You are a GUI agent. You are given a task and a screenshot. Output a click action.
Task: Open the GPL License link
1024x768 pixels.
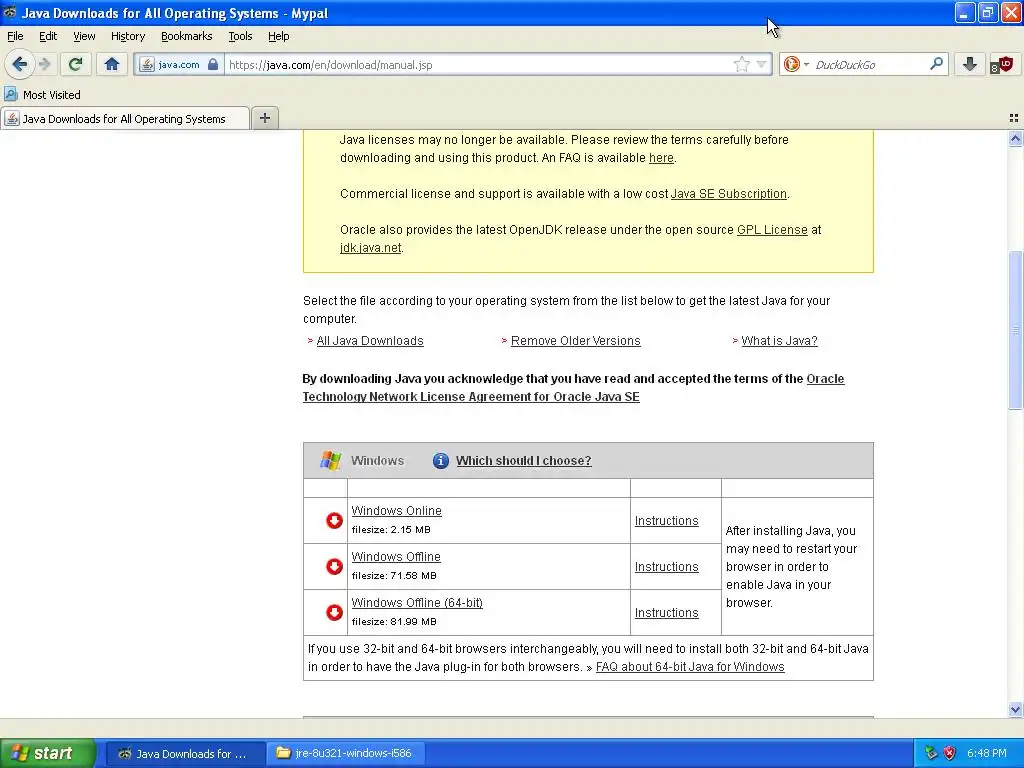[x=772, y=230]
